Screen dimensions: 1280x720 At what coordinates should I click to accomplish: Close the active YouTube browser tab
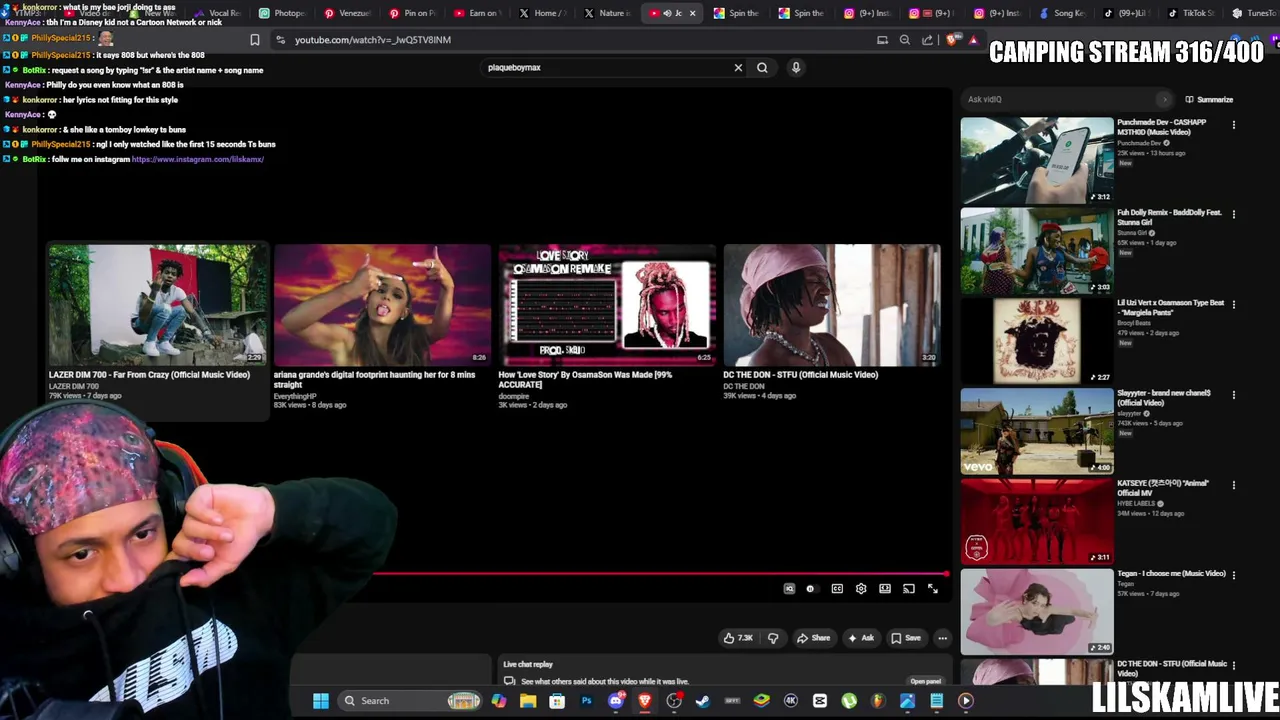(x=692, y=13)
